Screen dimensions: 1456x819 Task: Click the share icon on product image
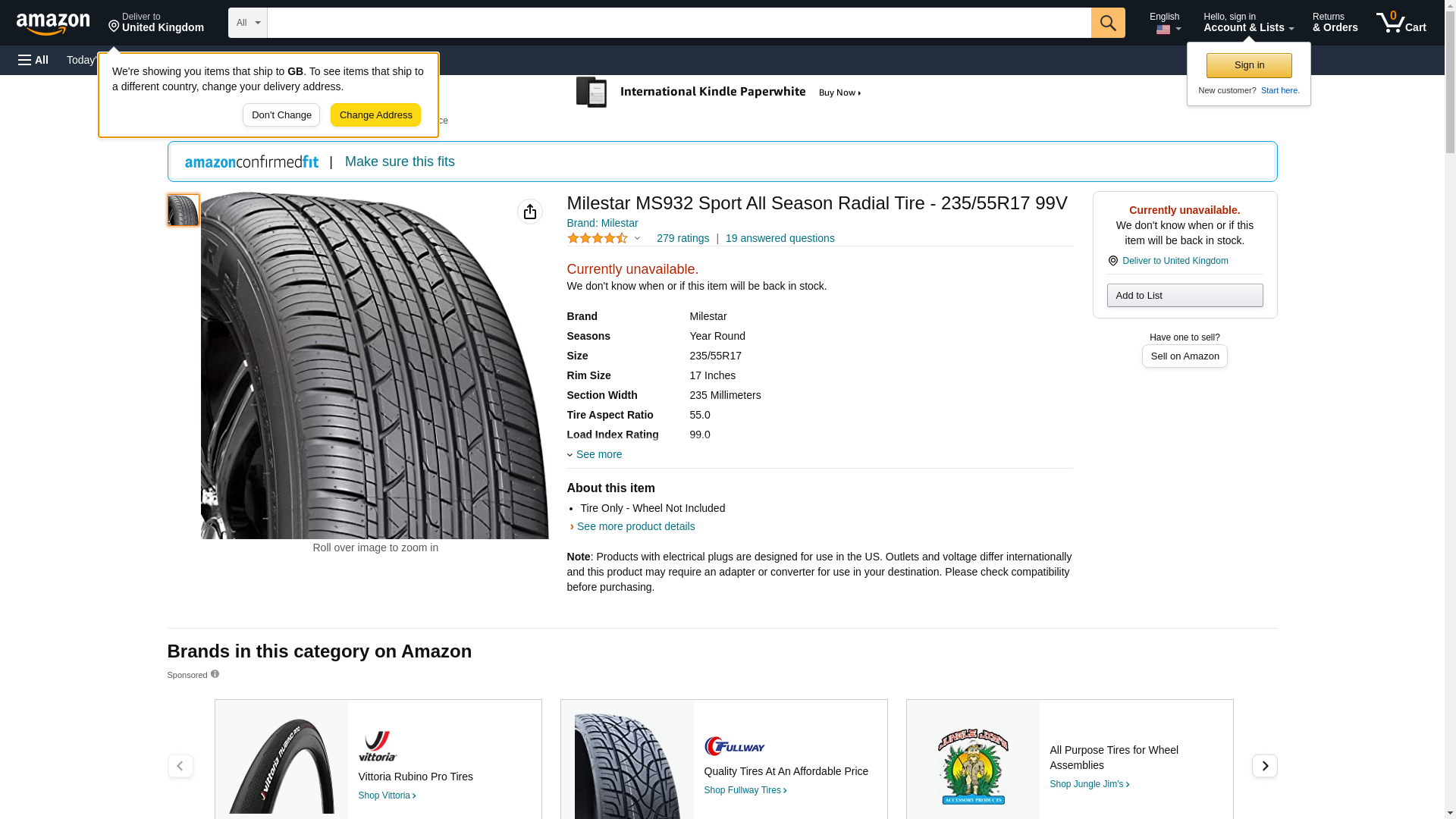pos(530,212)
